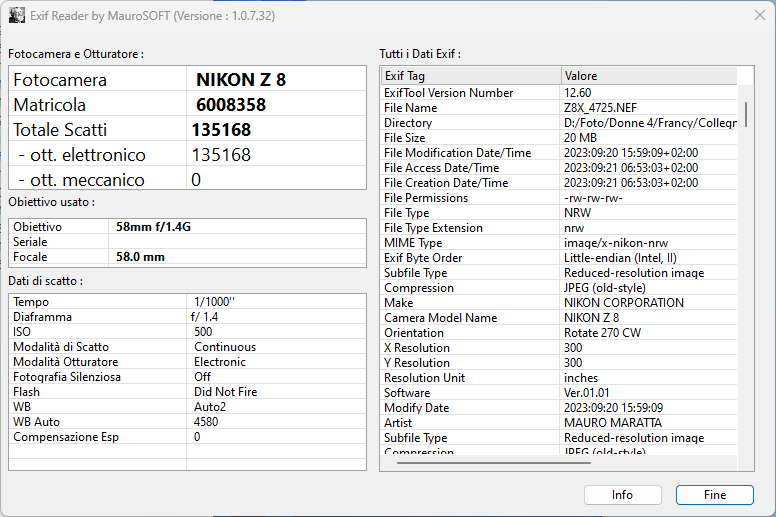Select the File Modification Date/Time row
Screen dimensions: 776x517
tap(559, 153)
